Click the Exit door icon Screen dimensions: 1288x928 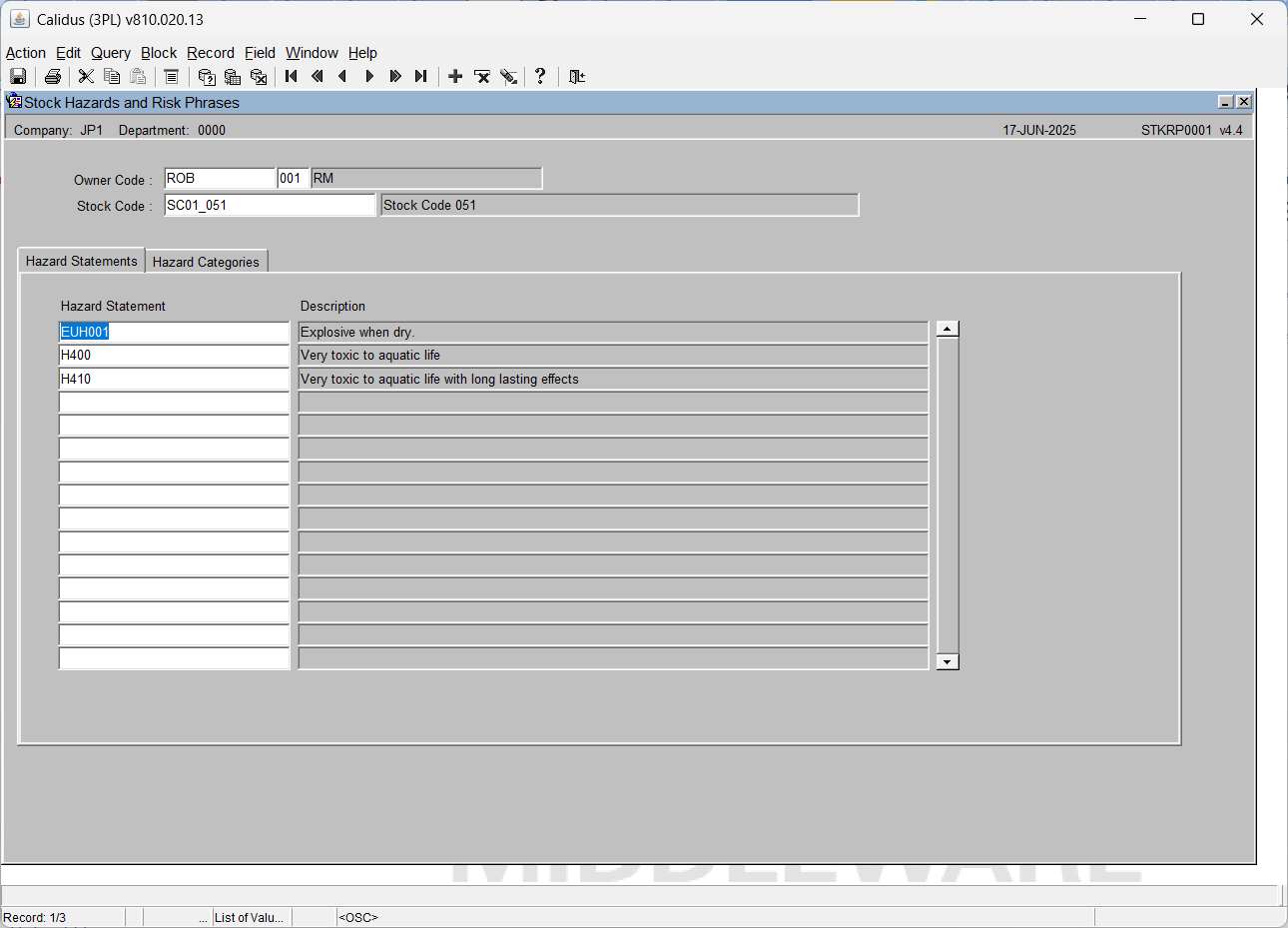click(576, 77)
